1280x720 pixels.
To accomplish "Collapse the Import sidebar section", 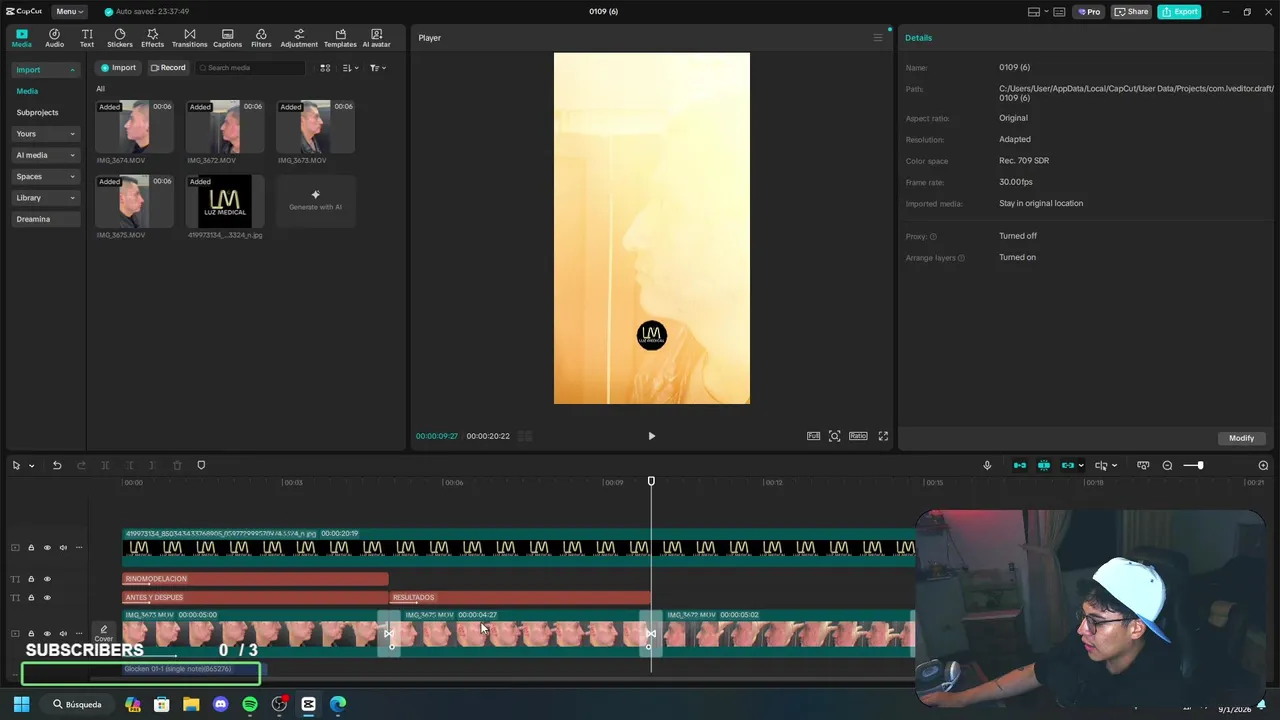I will [x=45, y=70].
